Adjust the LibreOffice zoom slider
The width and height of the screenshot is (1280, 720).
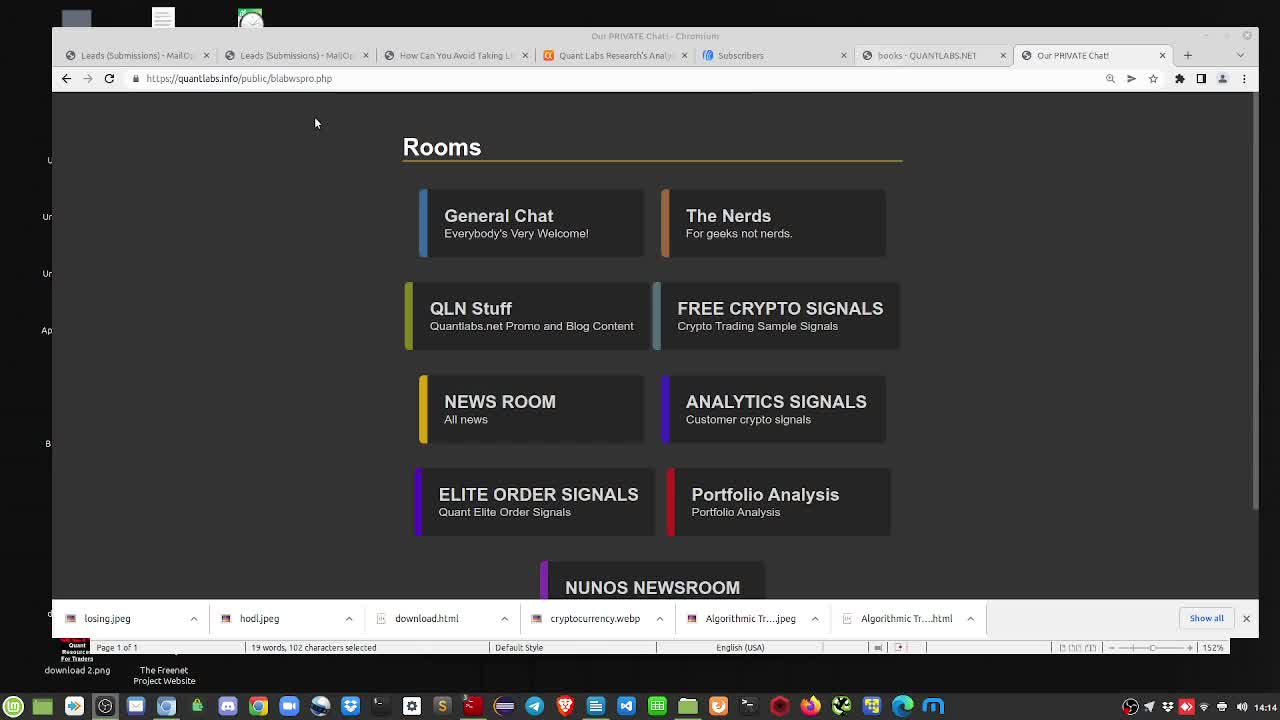(x=1153, y=647)
